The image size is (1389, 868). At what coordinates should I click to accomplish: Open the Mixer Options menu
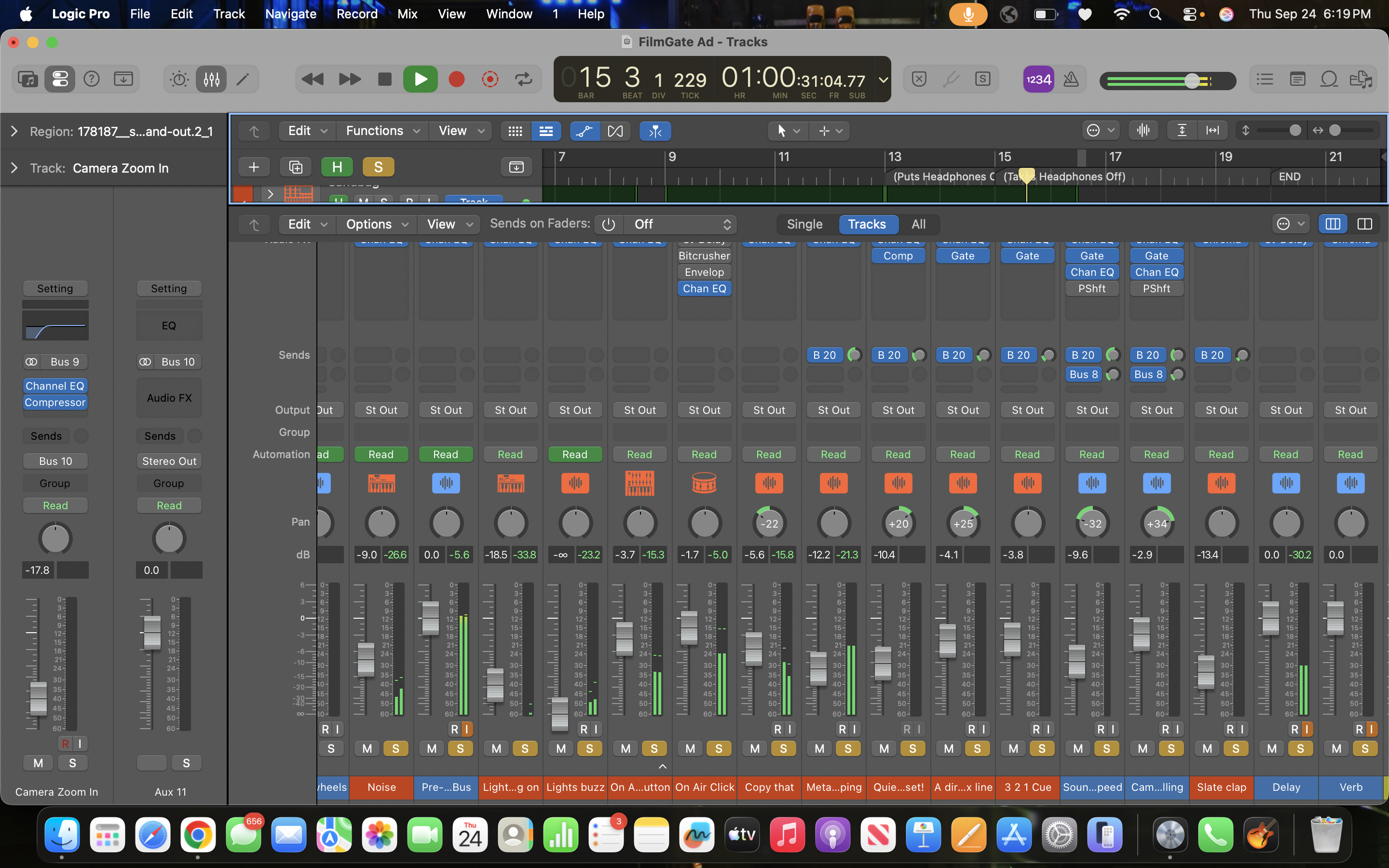click(377, 224)
